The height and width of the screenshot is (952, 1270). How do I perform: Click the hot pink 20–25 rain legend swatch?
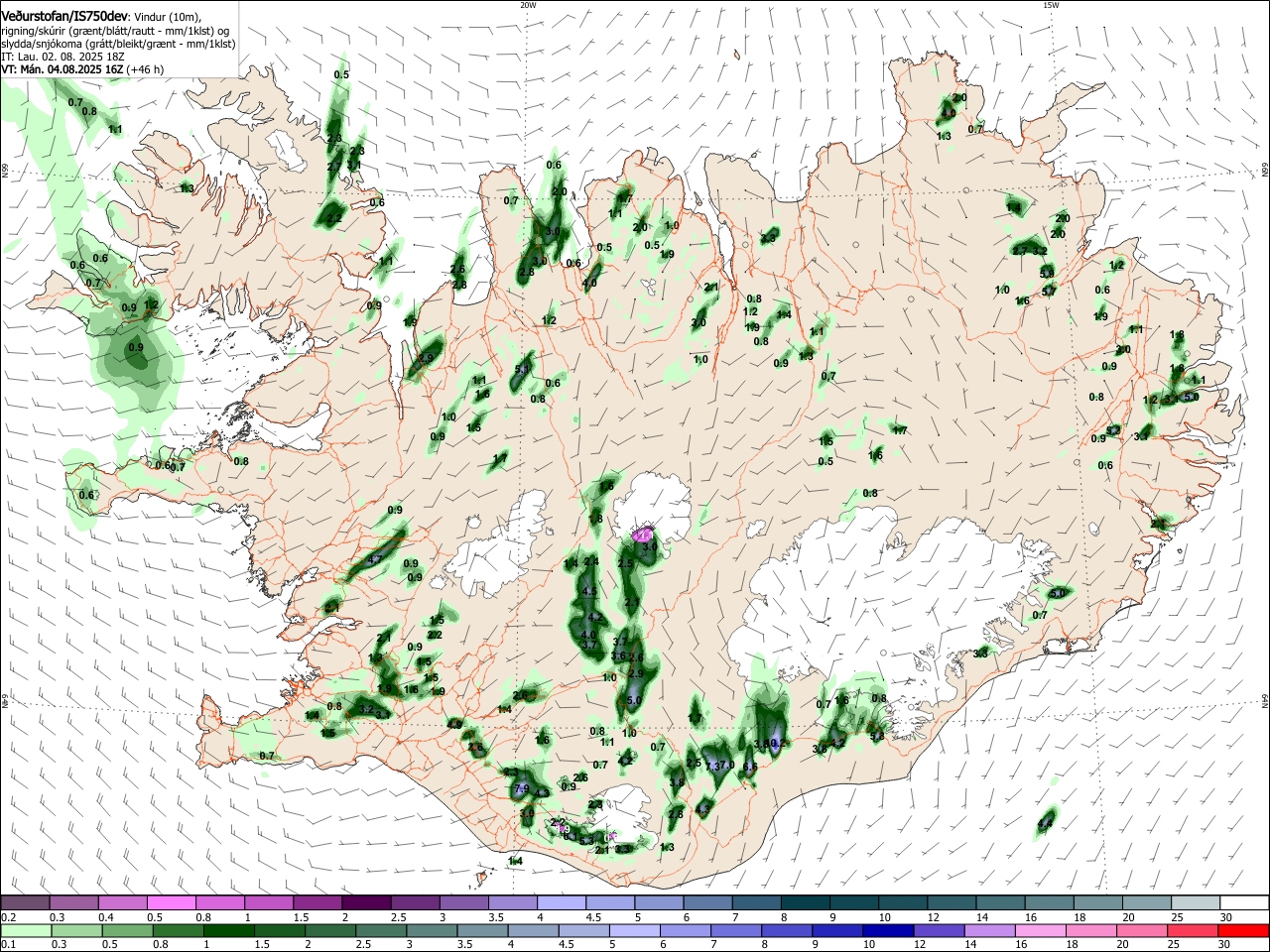1142,930
